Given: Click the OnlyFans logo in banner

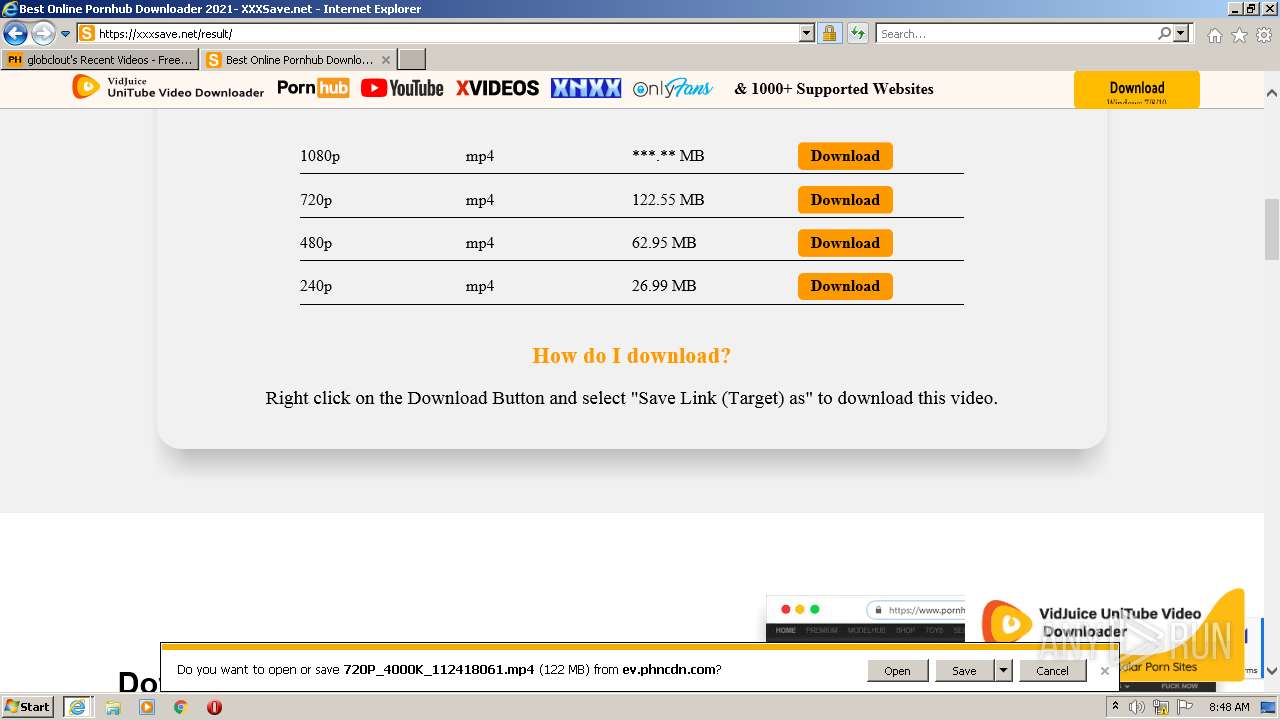Looking at the screenshot, I should [x=672, y=88].
